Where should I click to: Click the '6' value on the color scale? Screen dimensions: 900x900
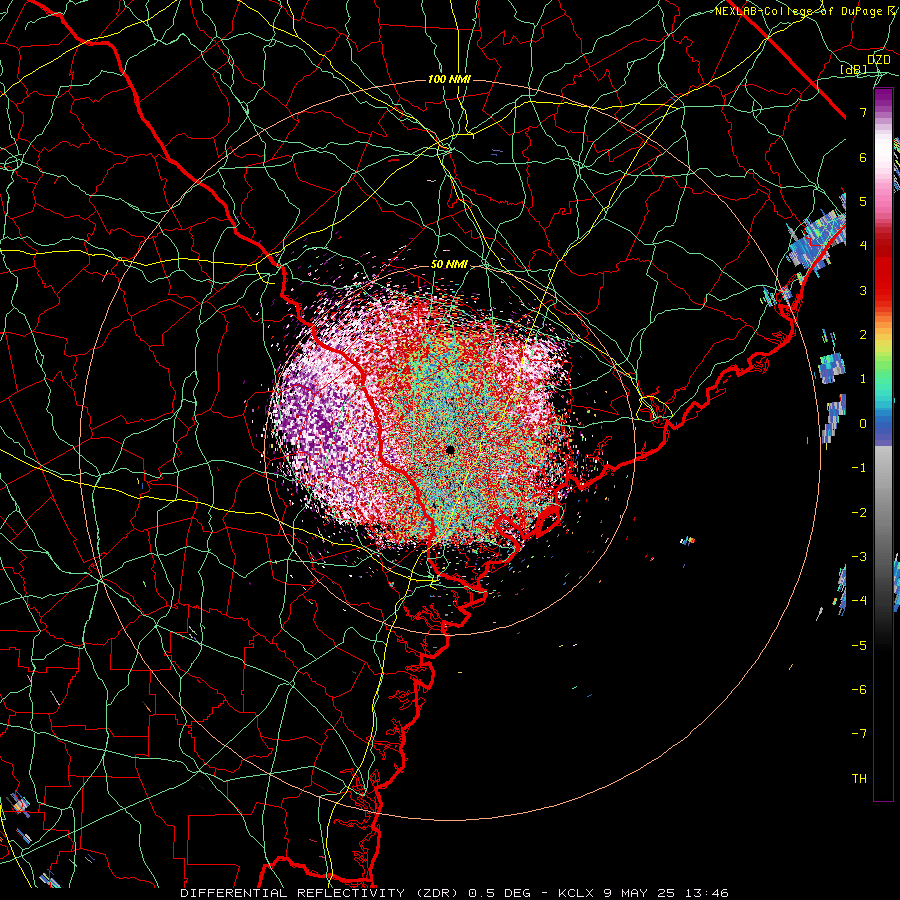point(863,157)
